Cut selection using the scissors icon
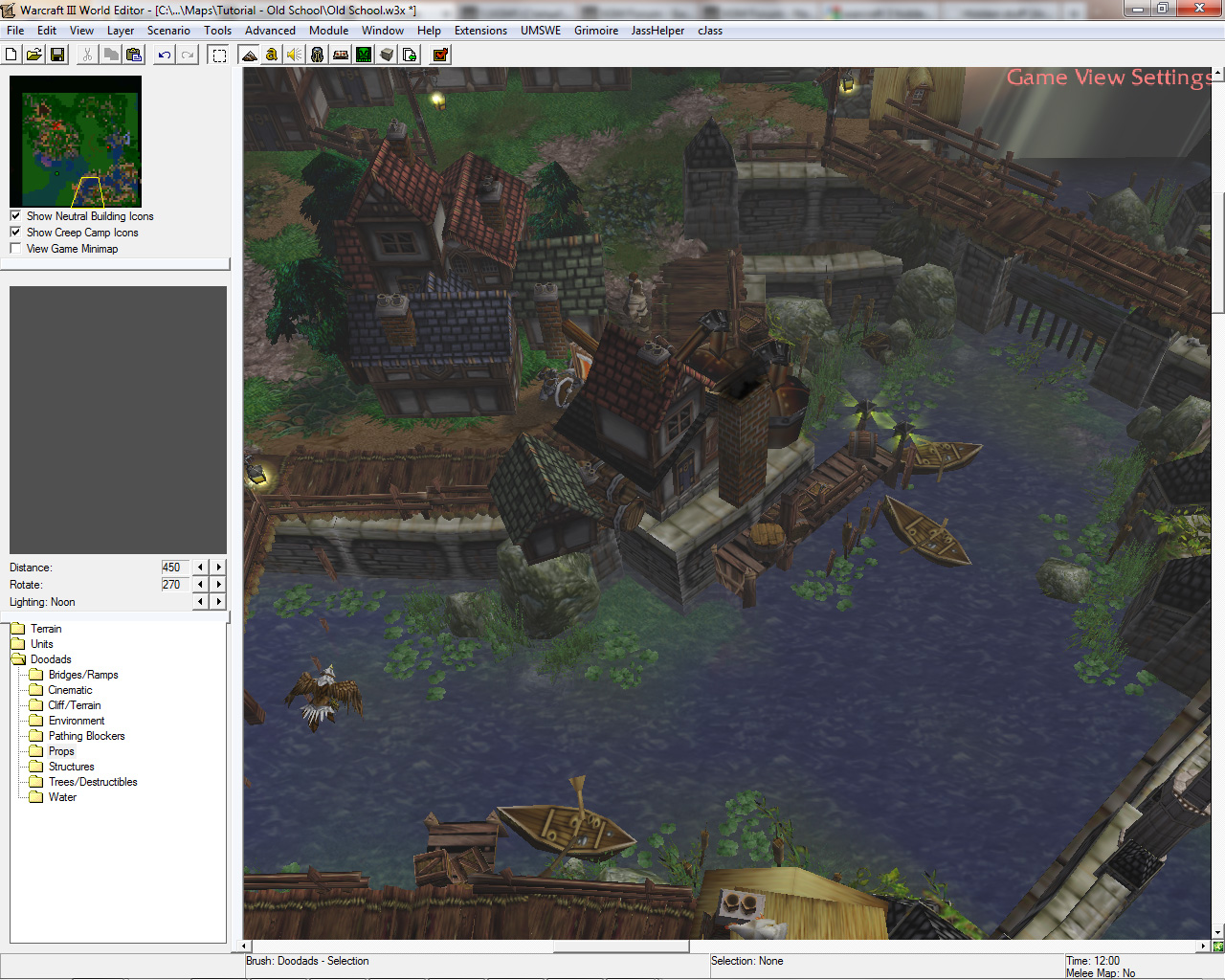The width and height of the screenshot is (1225, 980). tap(87, 55)
